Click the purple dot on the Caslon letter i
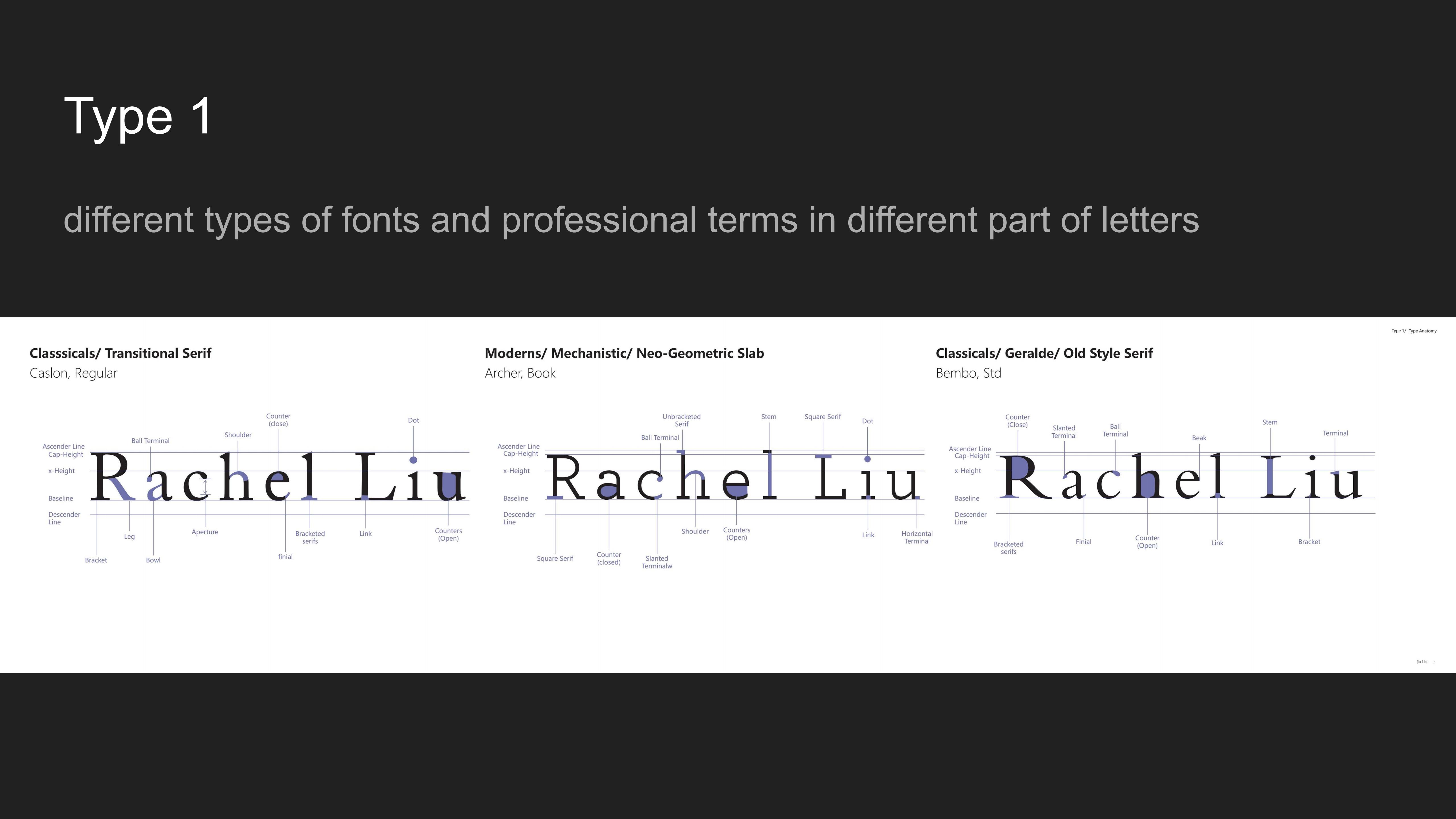Viewport: 1456px width, 819px height. tap(413, 460)
